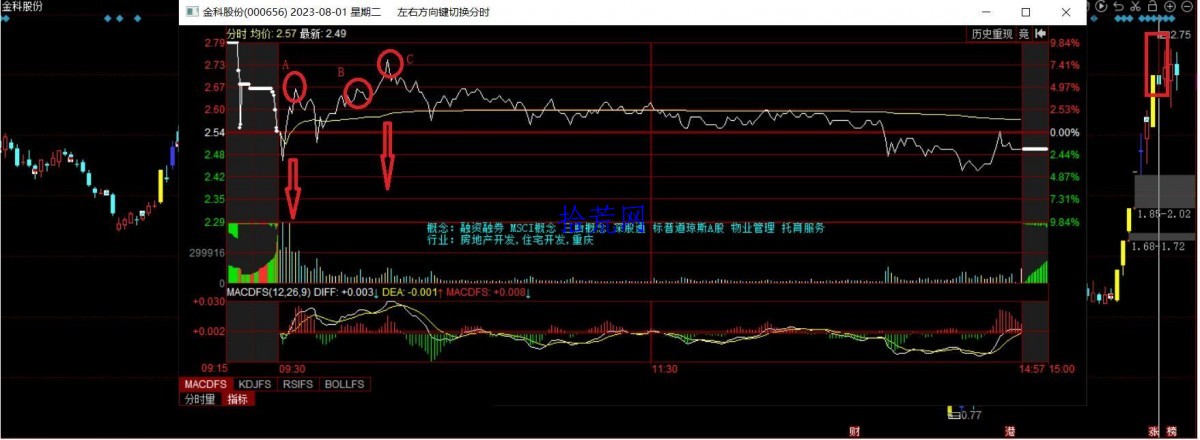Click the 融资融券 concept tag
The height and width of the screenshot is (440, 1200).
480,228
